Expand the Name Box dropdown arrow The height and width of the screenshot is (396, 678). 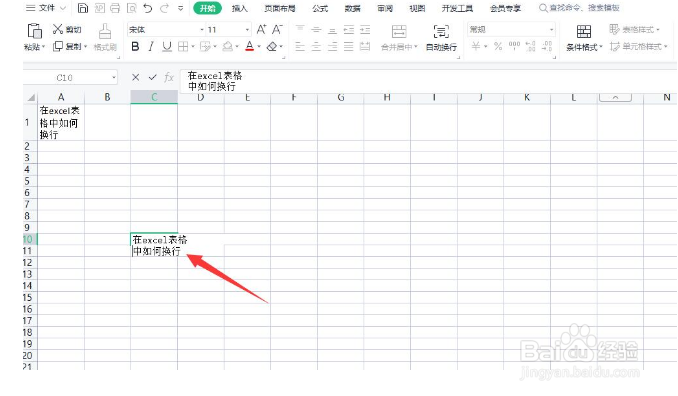click(114, 78)
